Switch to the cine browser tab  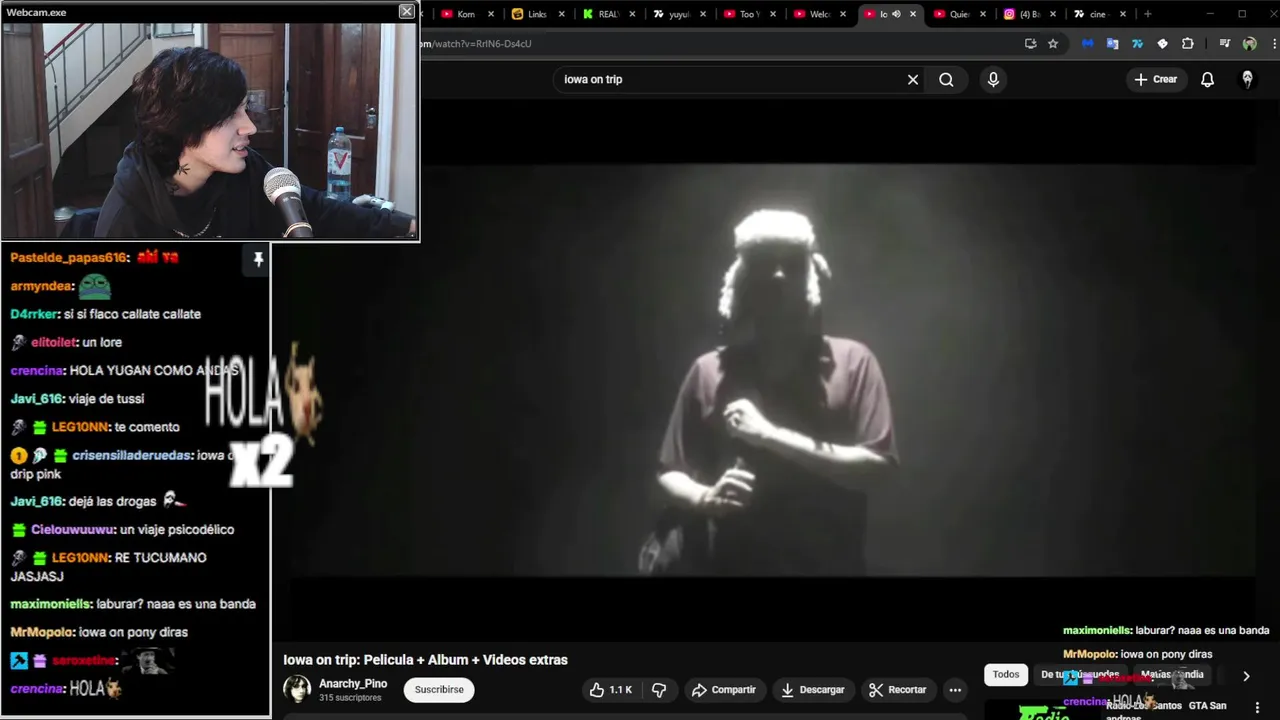point(1098,14)
